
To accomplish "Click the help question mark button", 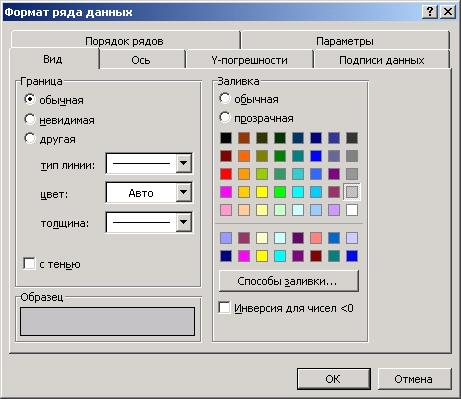I will click(430, 12).
